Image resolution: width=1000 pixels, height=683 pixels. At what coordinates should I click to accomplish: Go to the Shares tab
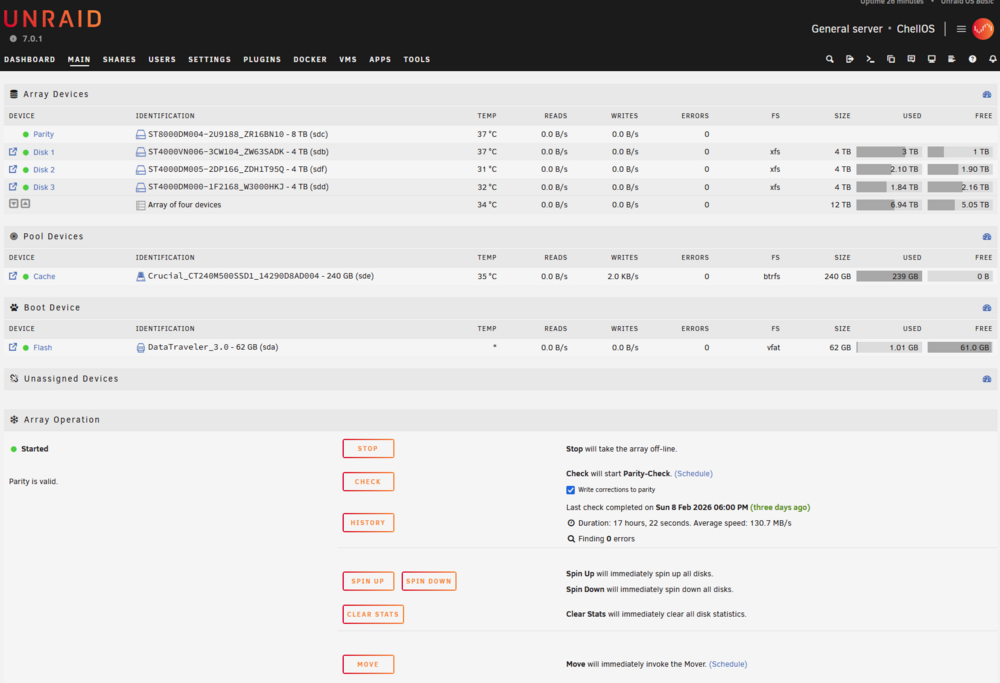[119, 59]
